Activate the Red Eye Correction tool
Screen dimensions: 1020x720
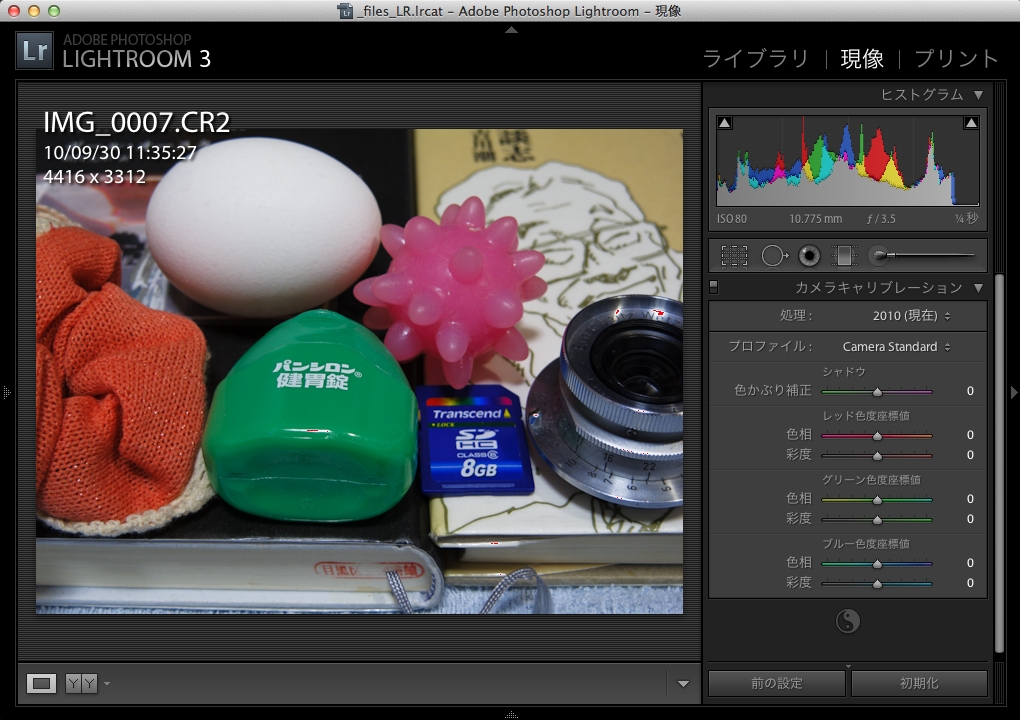click(x=809, y=256)
